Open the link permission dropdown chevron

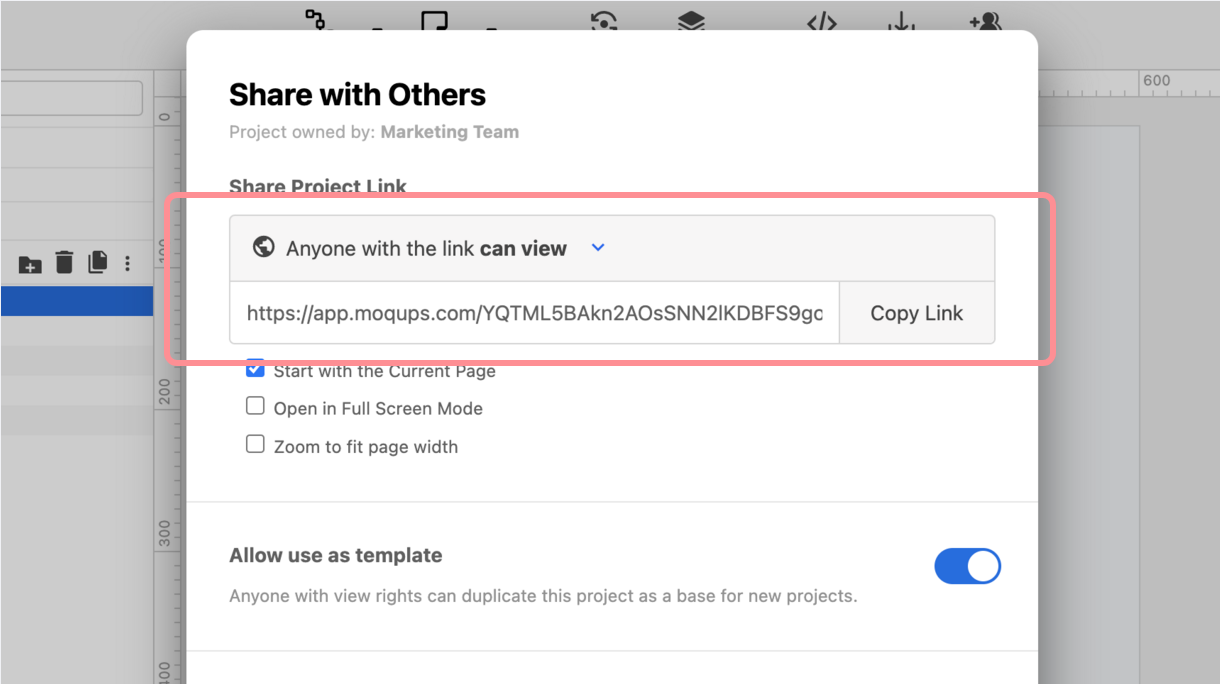(598, 248)
